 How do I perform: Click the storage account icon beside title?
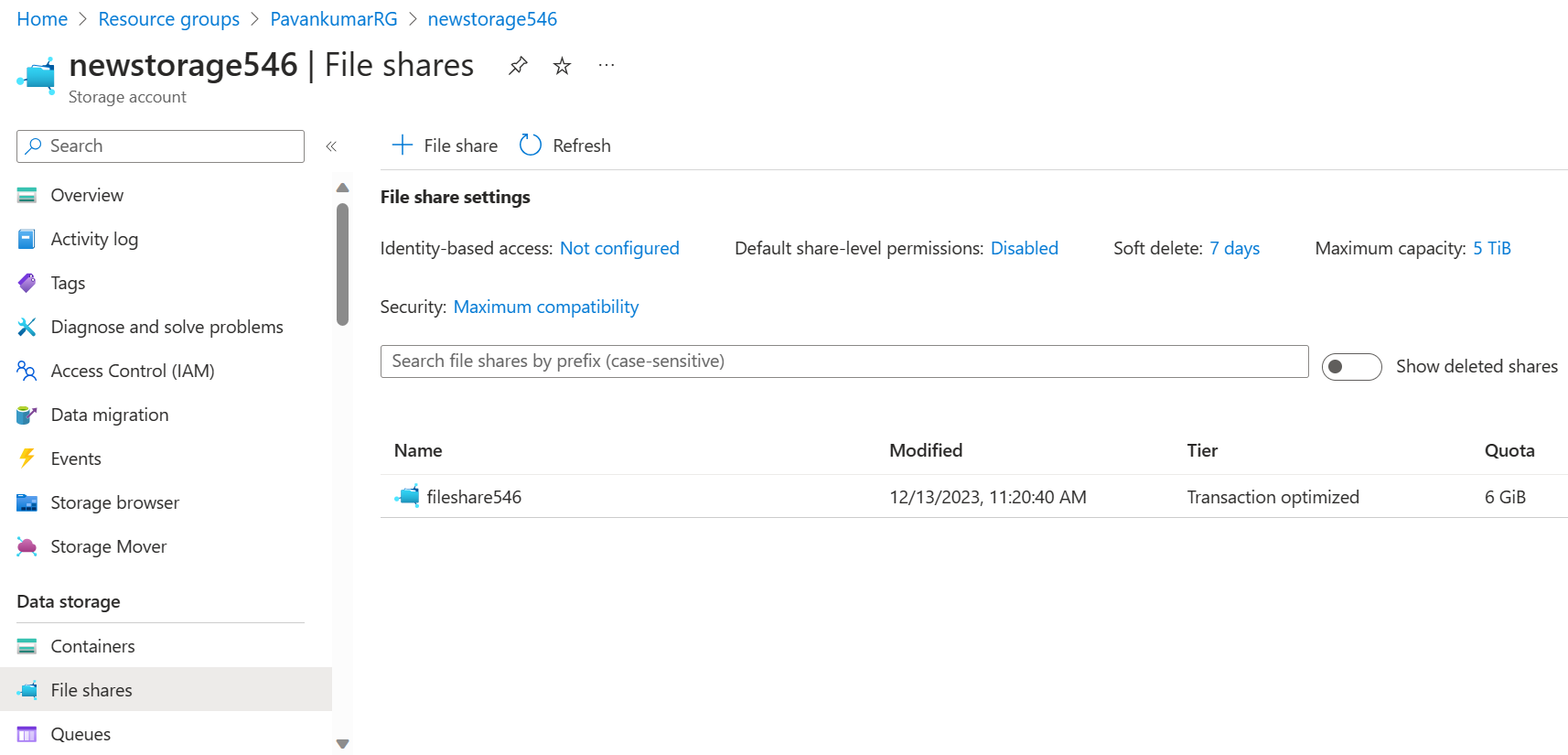coord(37,76)
